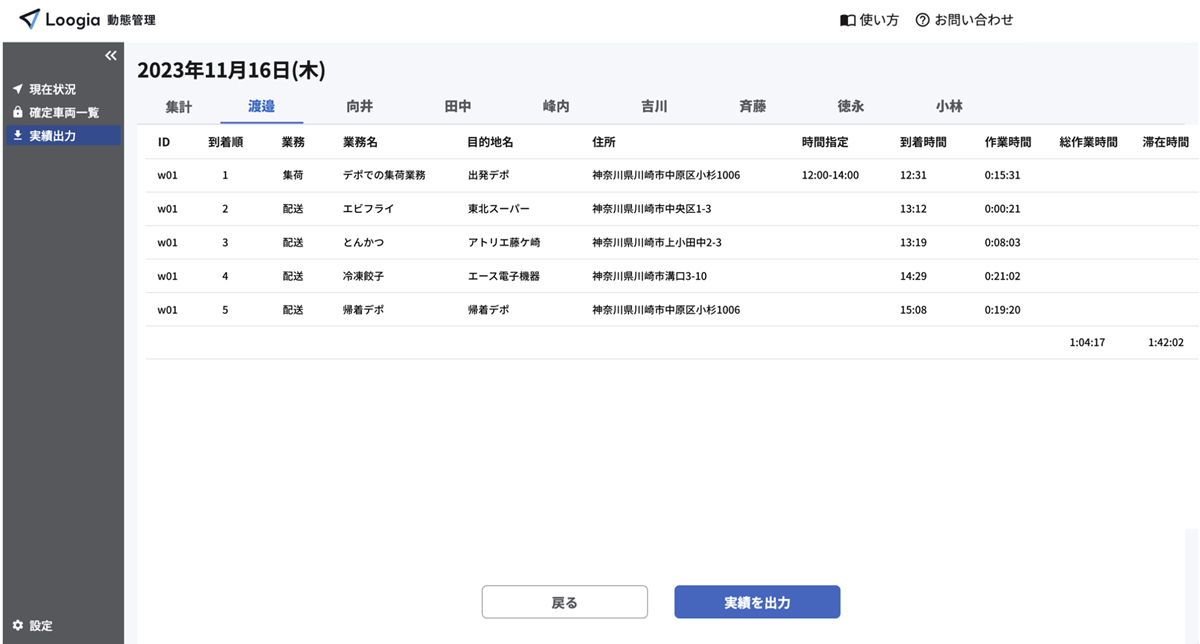This screenshot has height=644, width=1200.
Task: Open the 小林 tab
Action: (949, 106)
